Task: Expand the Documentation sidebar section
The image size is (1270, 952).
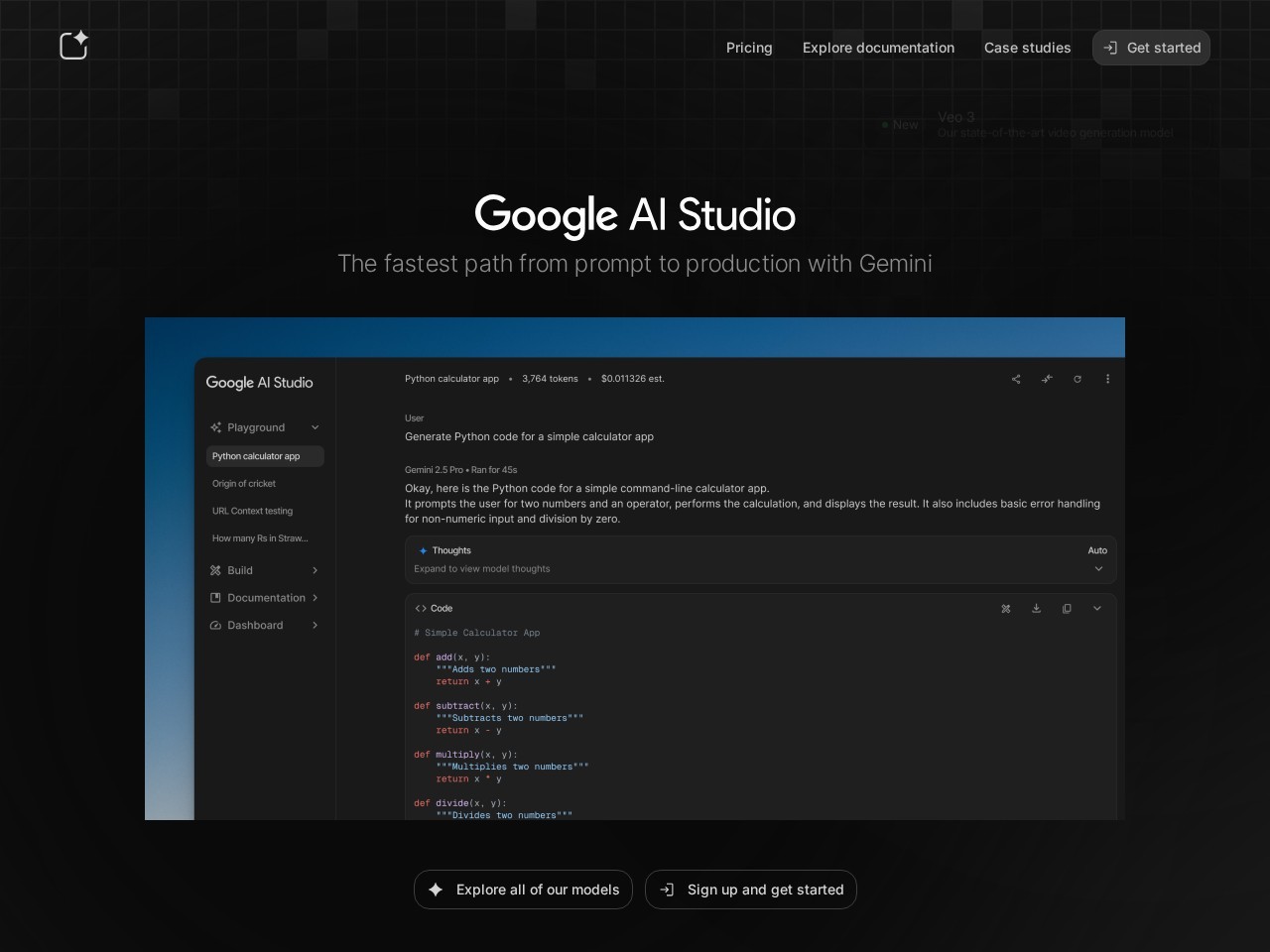Action: coord(315,598)
